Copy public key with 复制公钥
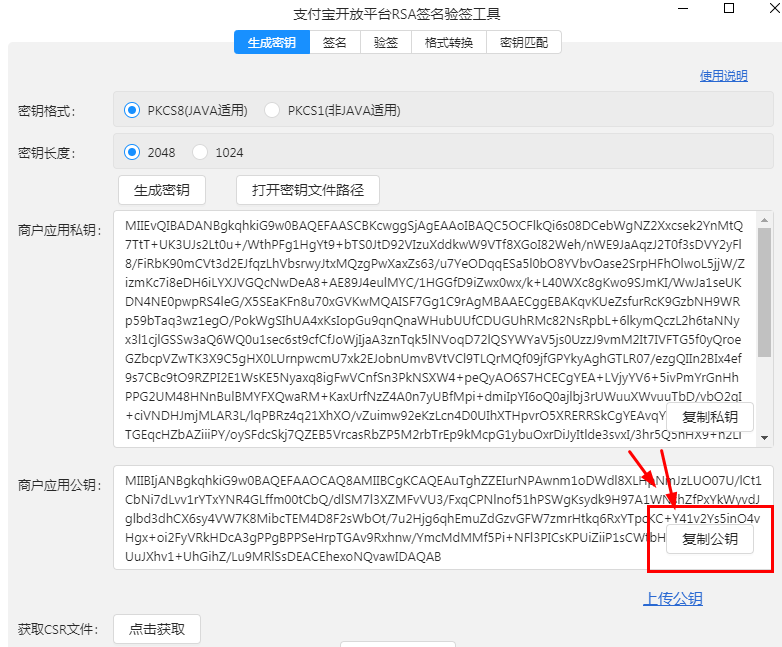Screen dimensions: 782x647 tap(710, 539)
